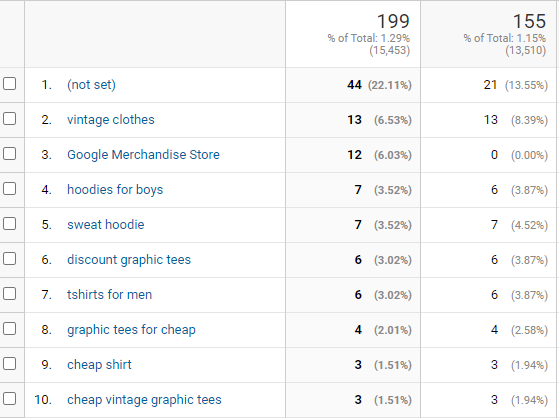Select the 4 (2.01%) cell
The height and width of the screenshot is (420, 559).
353,330
